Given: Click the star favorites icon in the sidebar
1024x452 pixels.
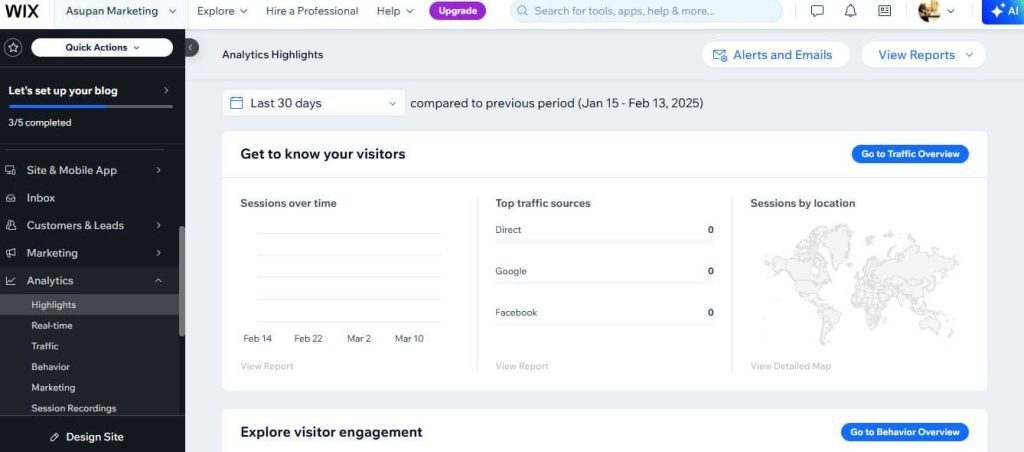Looking at the screenshot, I should (x=14, y=48).
